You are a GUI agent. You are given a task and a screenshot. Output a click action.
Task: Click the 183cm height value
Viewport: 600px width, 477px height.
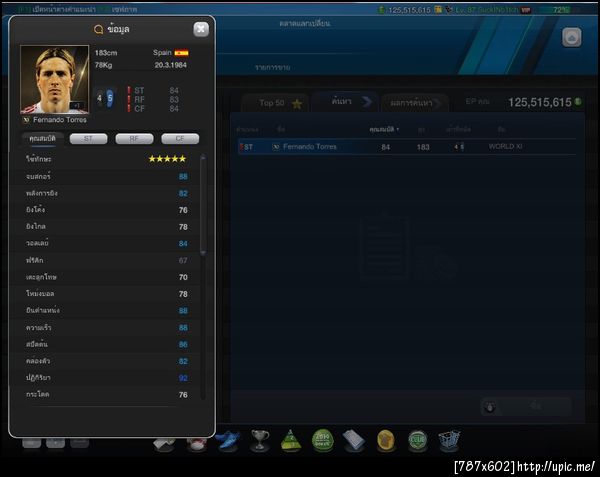click(x=106, y=53)
